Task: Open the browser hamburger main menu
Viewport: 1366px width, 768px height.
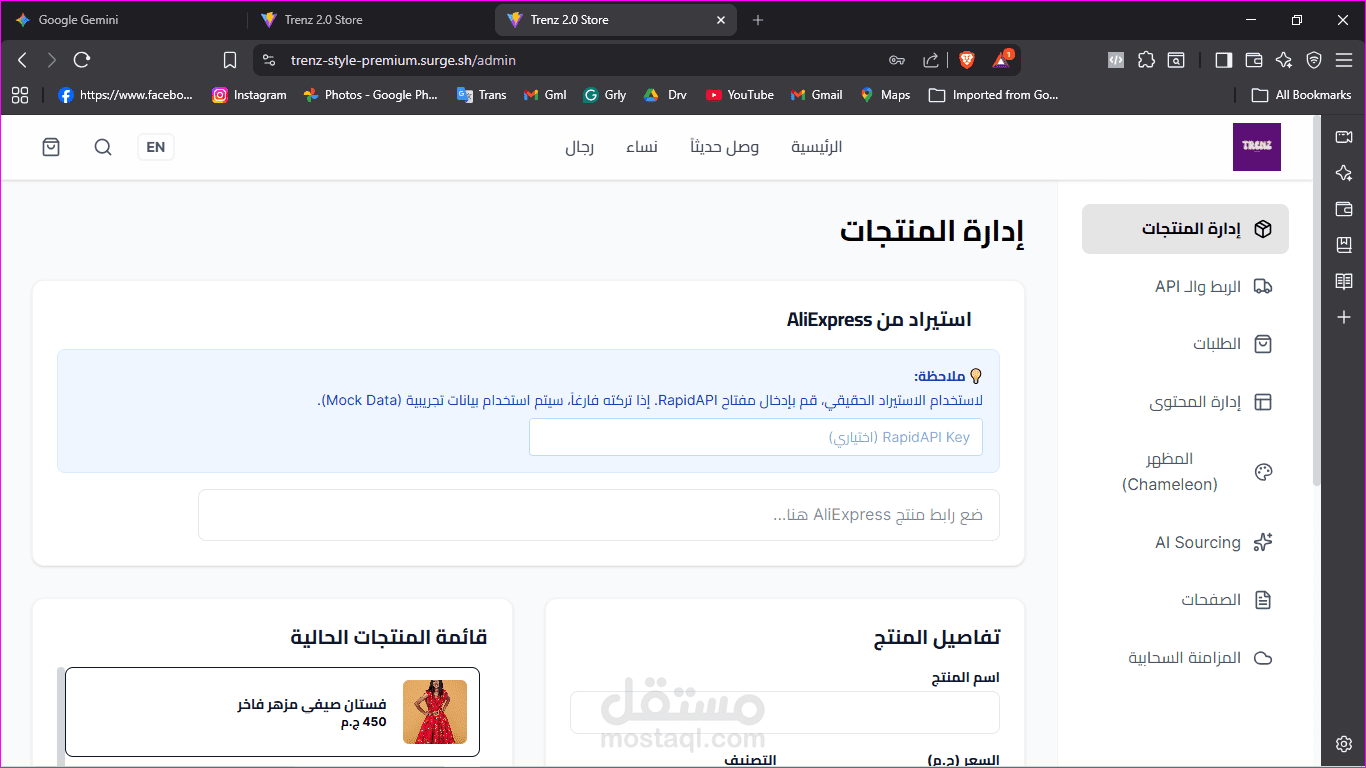Action: (x=1344, y=60)
